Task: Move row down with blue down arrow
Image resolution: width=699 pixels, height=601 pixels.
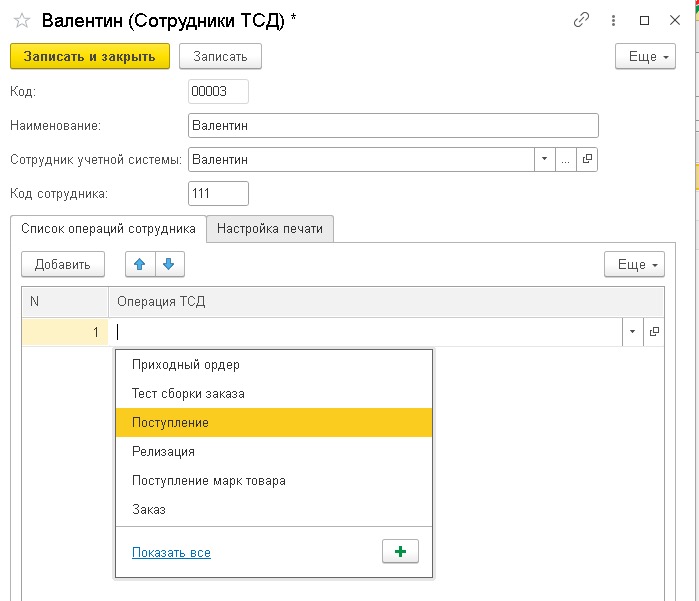Action: pyautogui.click(x=169, y=264)
